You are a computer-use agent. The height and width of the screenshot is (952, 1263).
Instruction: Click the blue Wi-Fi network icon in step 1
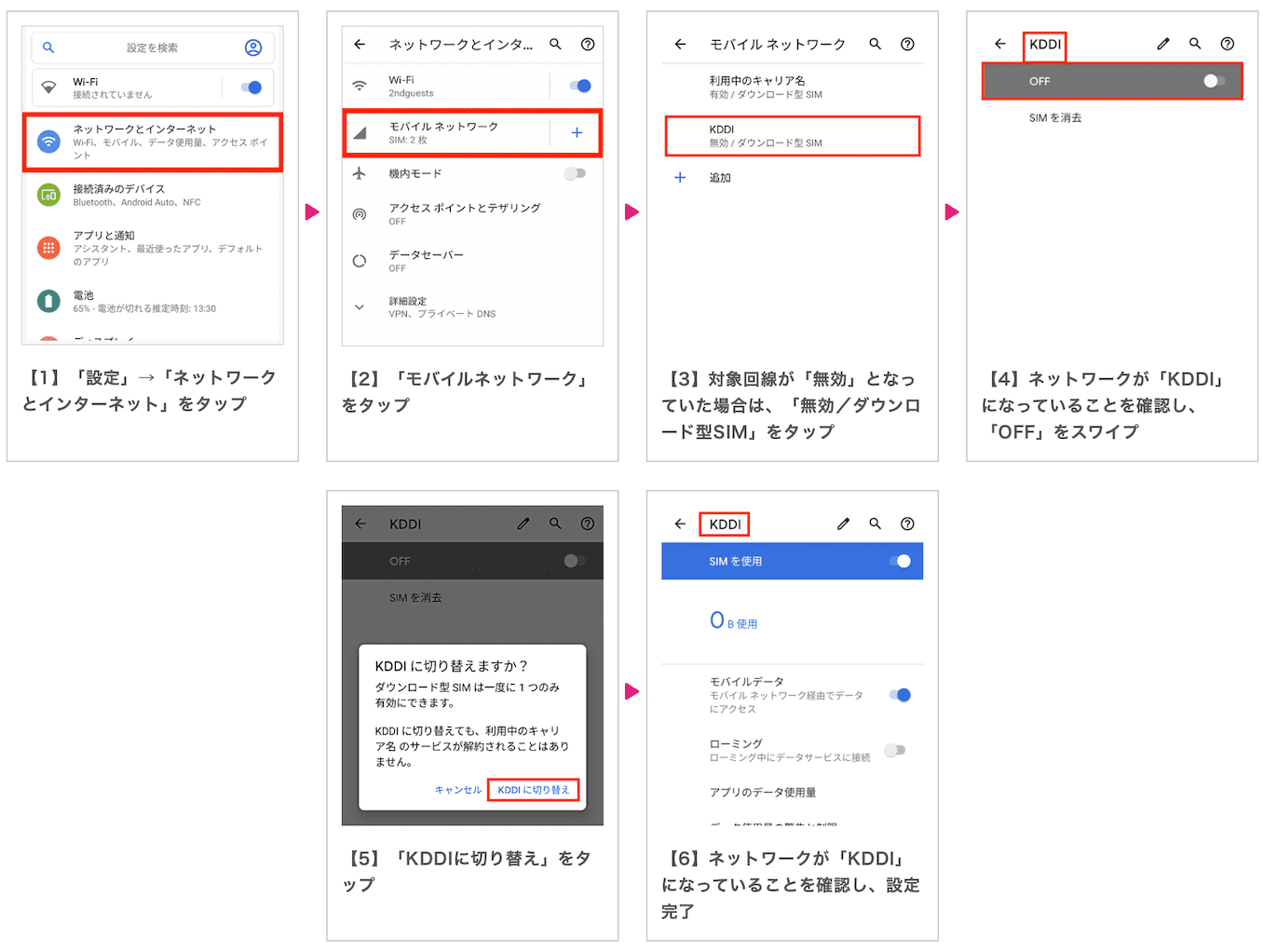pos(48,142)
